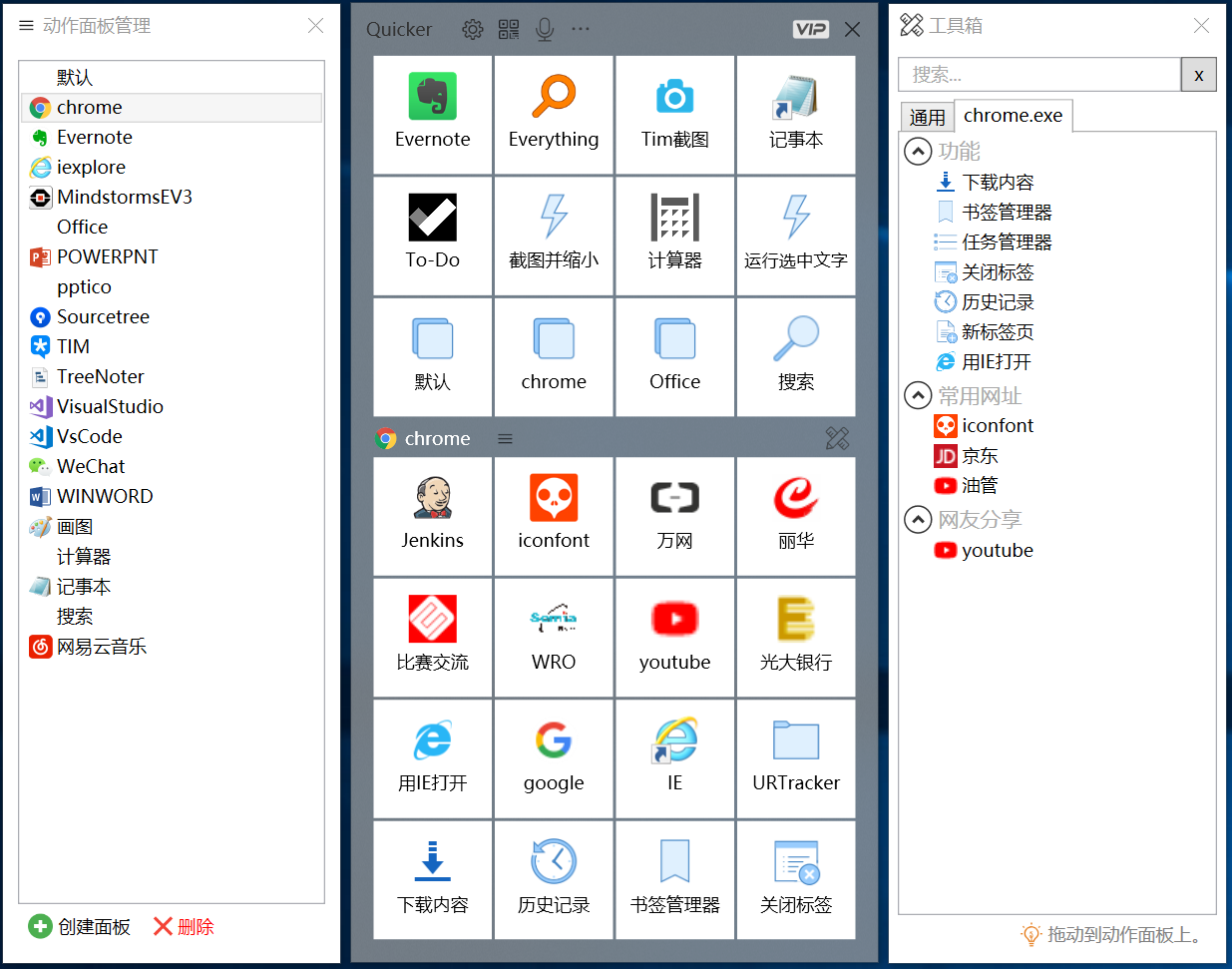Screen dimensions: 1232x969
Task: Open the Jenkins shortcut tile
Action: [x=432, y=516]
